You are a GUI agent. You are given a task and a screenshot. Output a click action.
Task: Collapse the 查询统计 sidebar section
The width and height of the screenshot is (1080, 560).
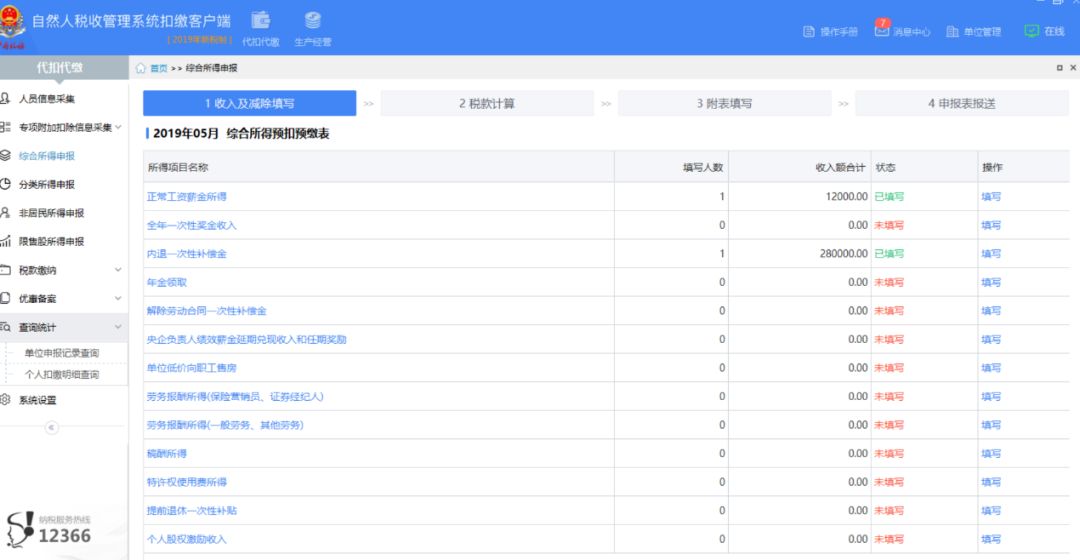[118, 327]
